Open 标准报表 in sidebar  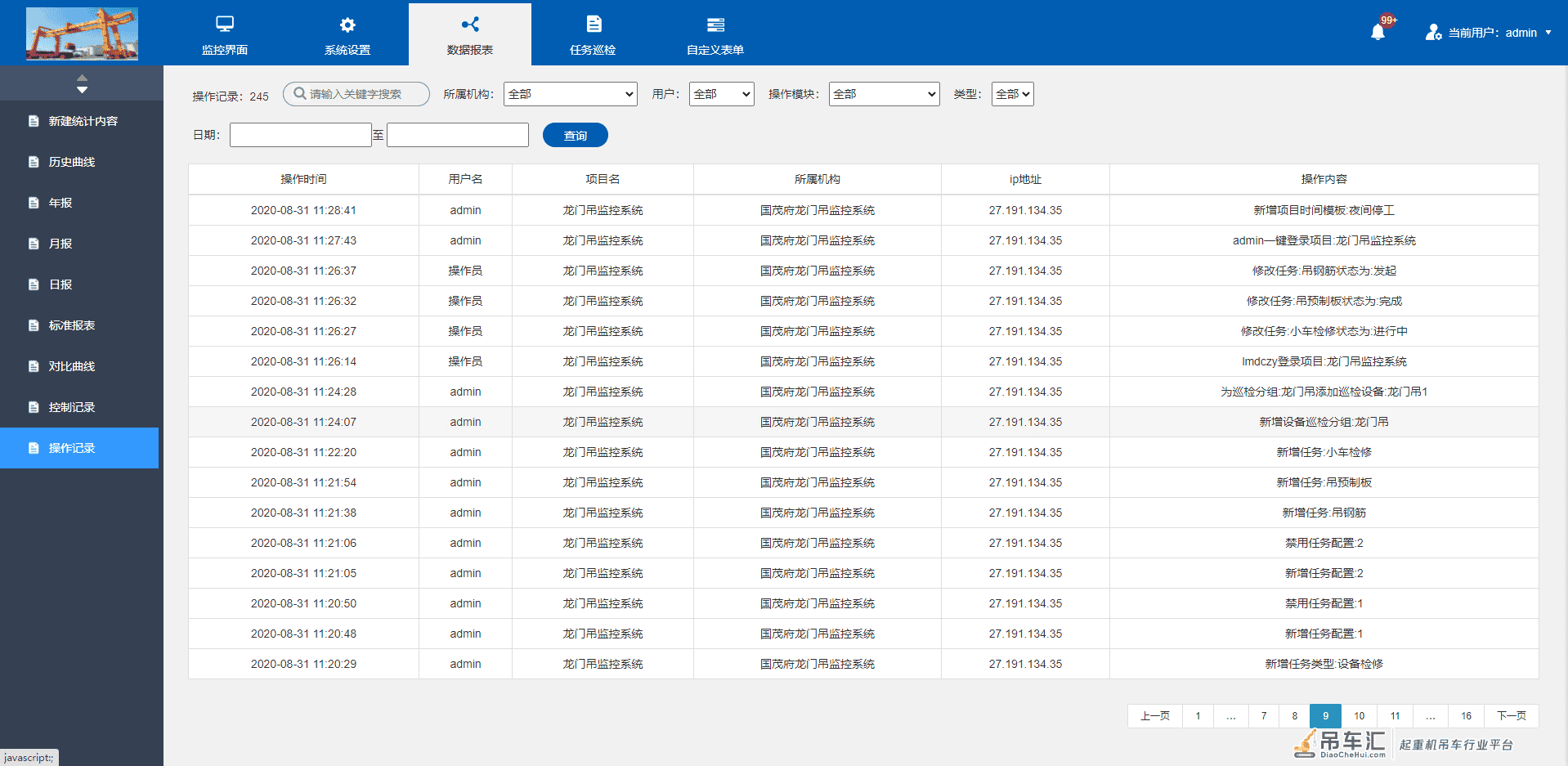point(79,325)
